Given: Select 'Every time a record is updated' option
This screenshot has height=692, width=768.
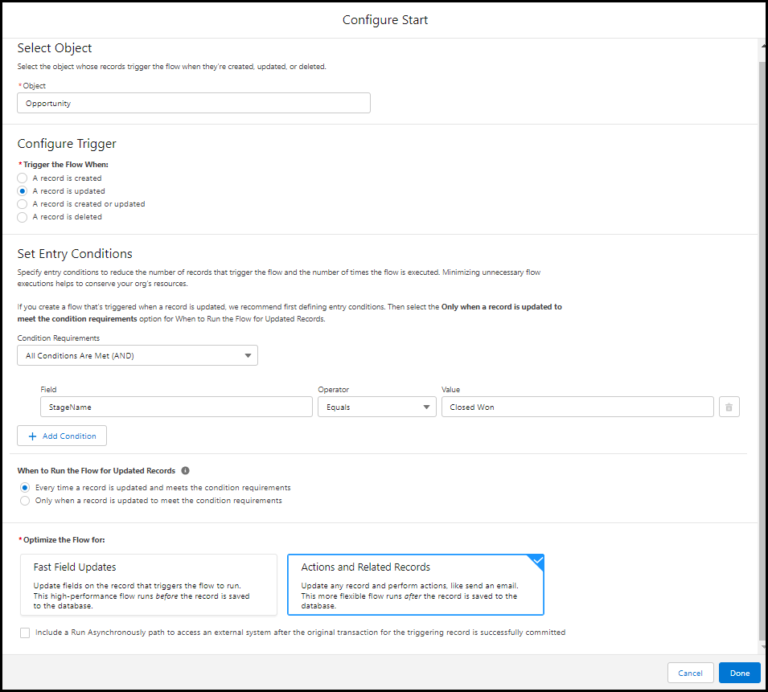Looking at the screenshot, I should [x=25, y=488].
